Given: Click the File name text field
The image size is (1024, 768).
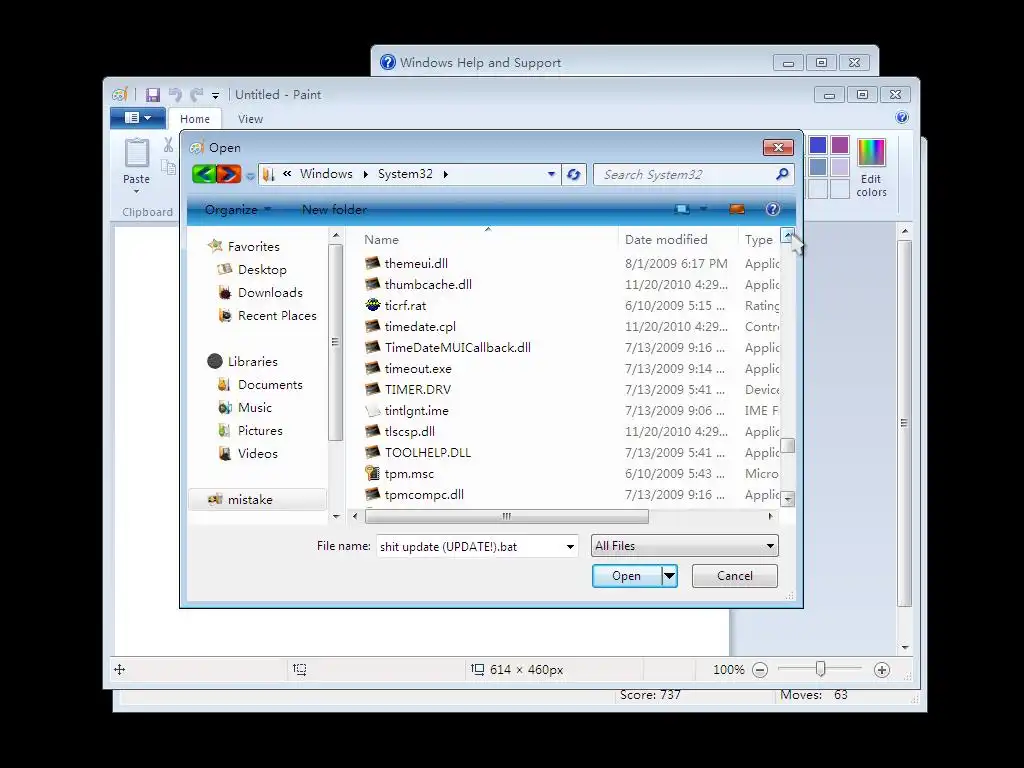Looking at the screenshot, I should click(469, 547).
